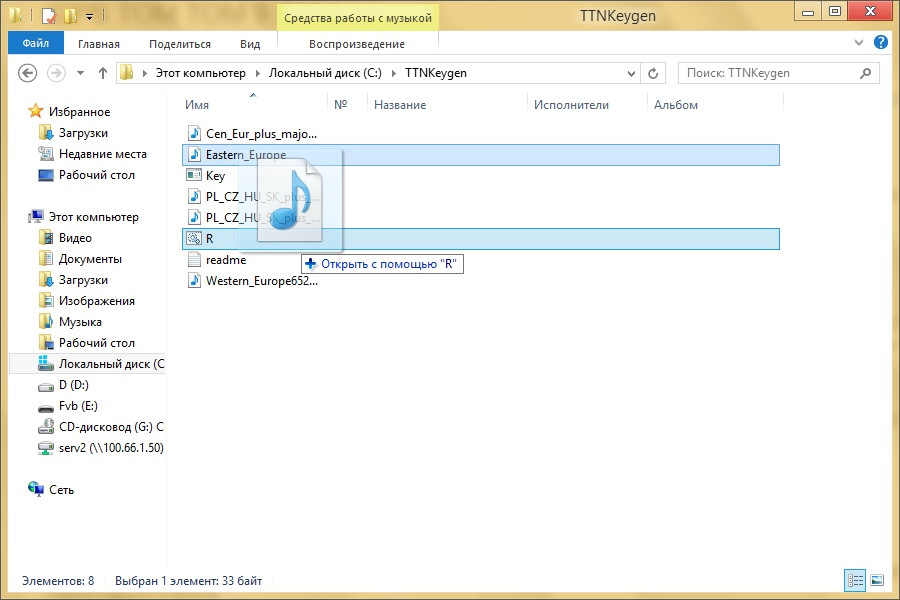
Task: Select Western_Europe652... music file
Action: (x=262, y=281)
